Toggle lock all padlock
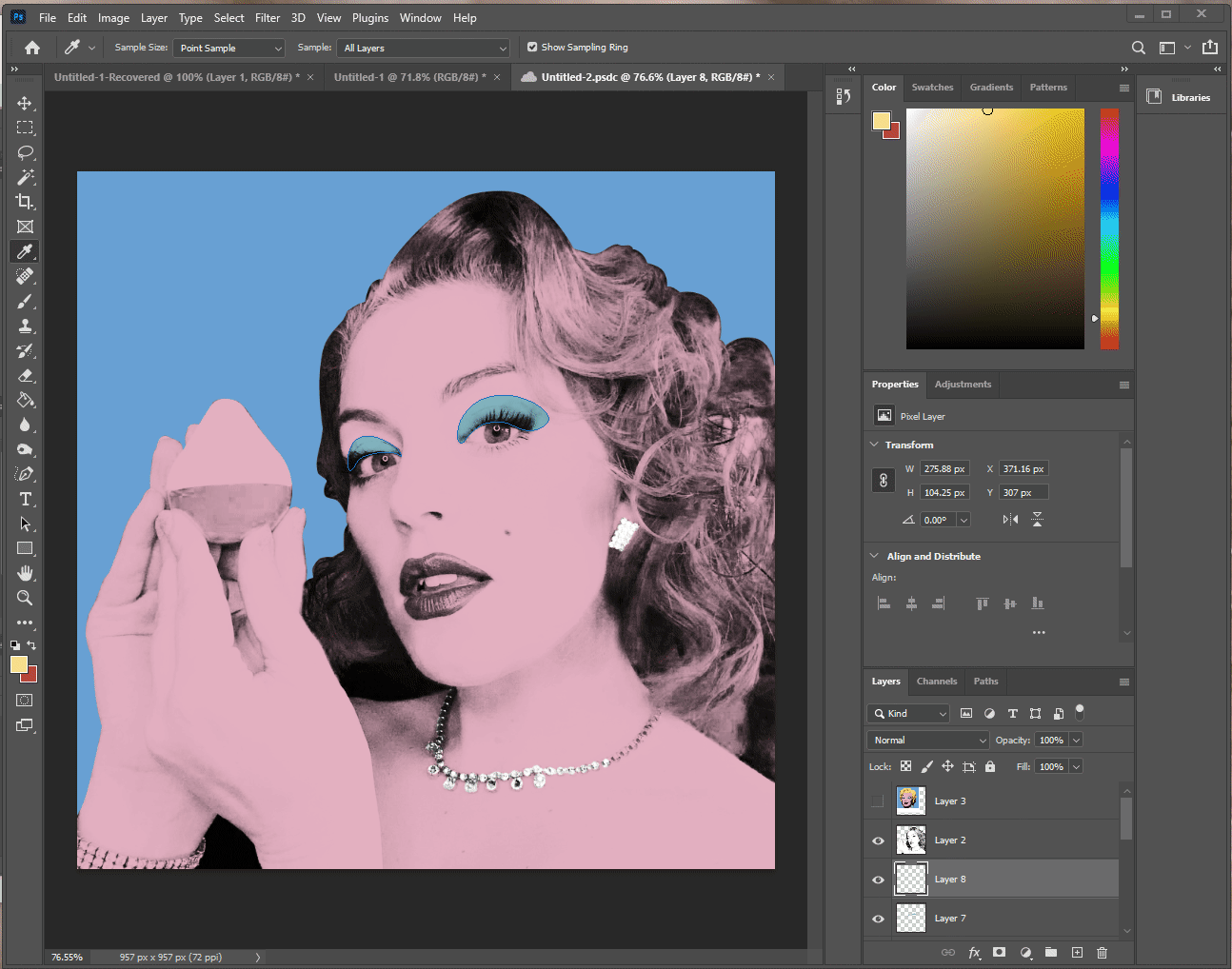 click(x=990, y=766)
